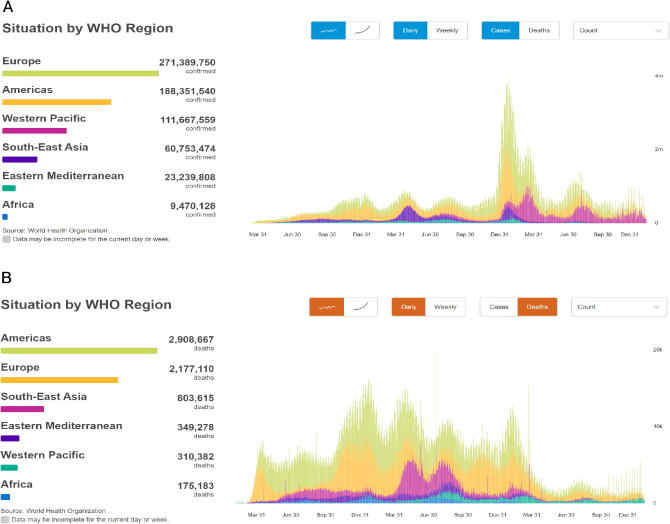Select Africa label in panel A
This screenshot has height=524, width=670.
(18, 204)
